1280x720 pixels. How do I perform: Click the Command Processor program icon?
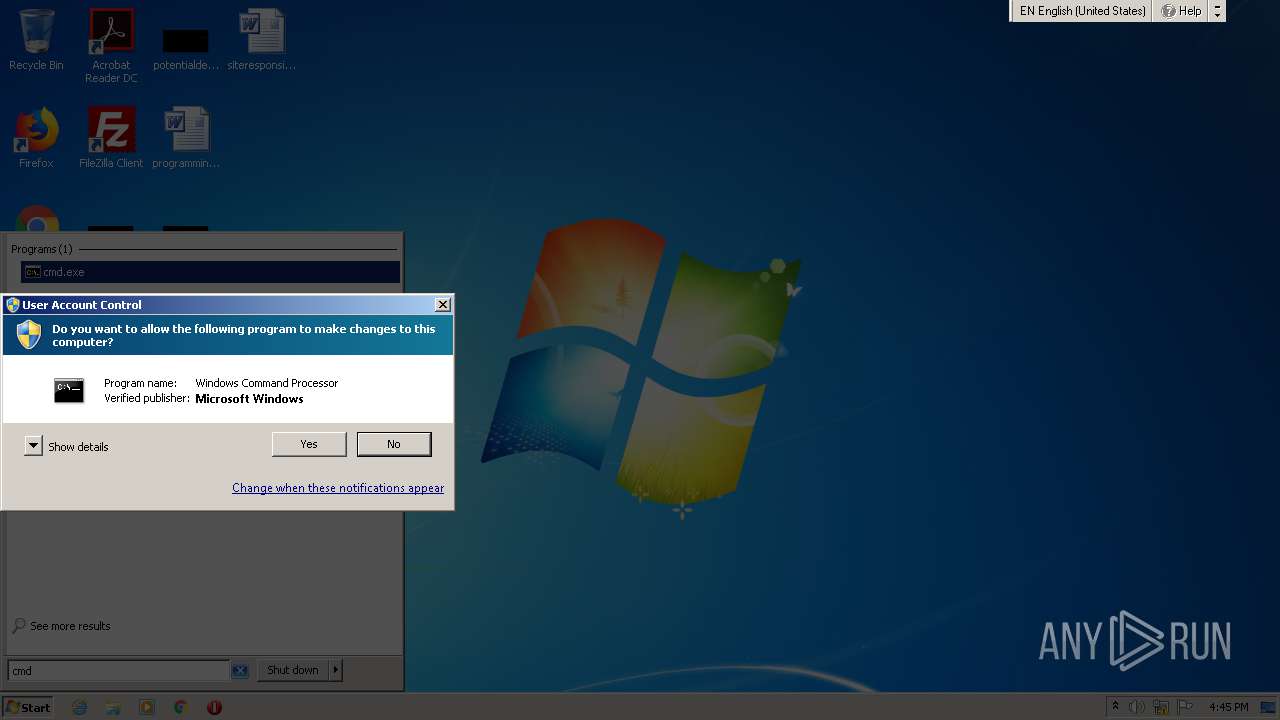(69, 390)
